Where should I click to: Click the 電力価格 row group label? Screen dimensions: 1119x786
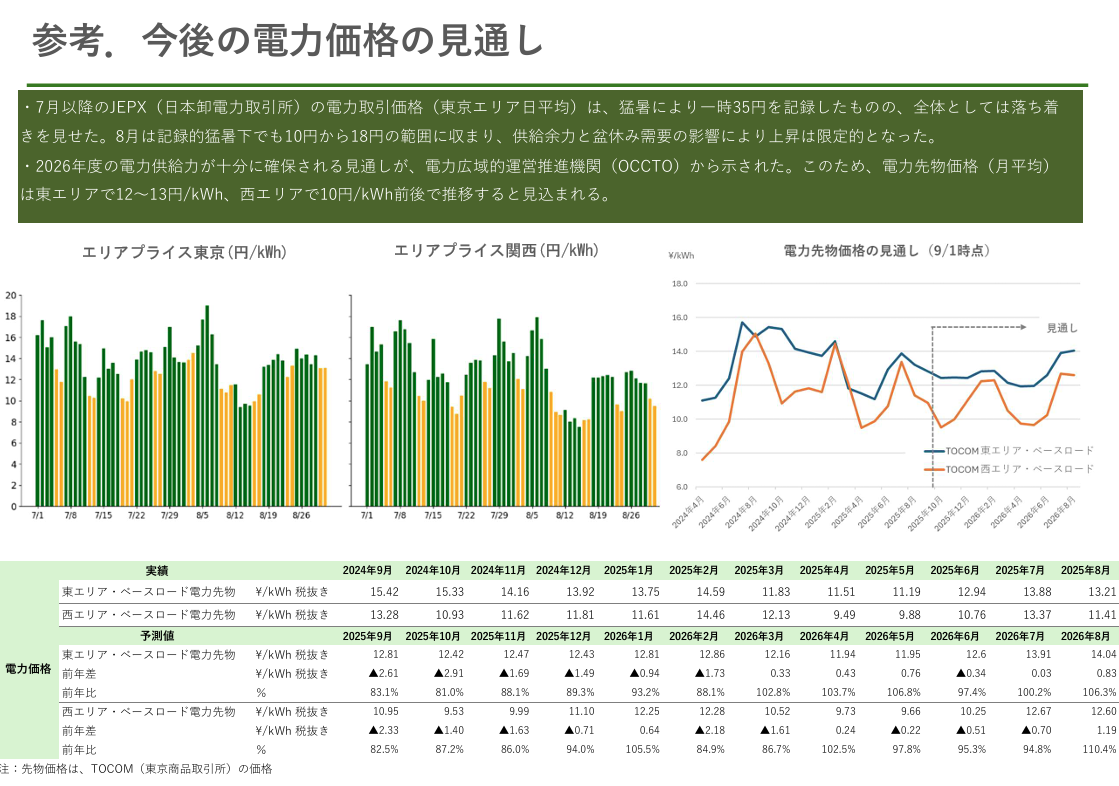pos(29,668)
